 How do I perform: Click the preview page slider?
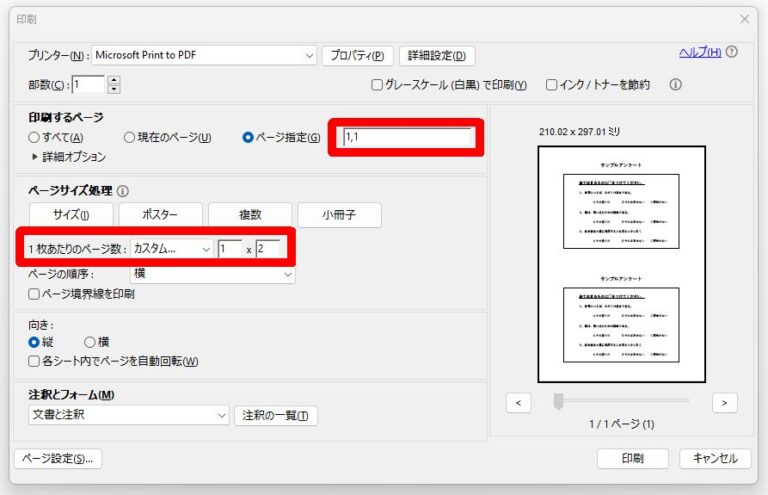[x=559, y=401]
